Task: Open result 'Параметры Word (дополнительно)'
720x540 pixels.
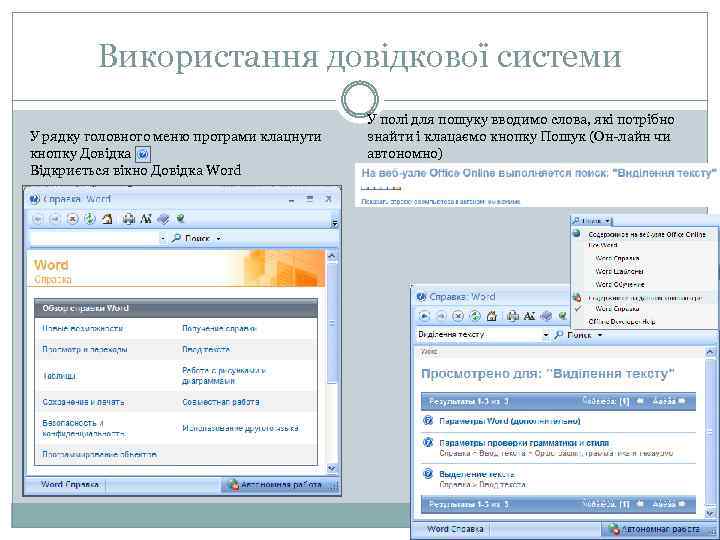Action: (x=510, y=421)
